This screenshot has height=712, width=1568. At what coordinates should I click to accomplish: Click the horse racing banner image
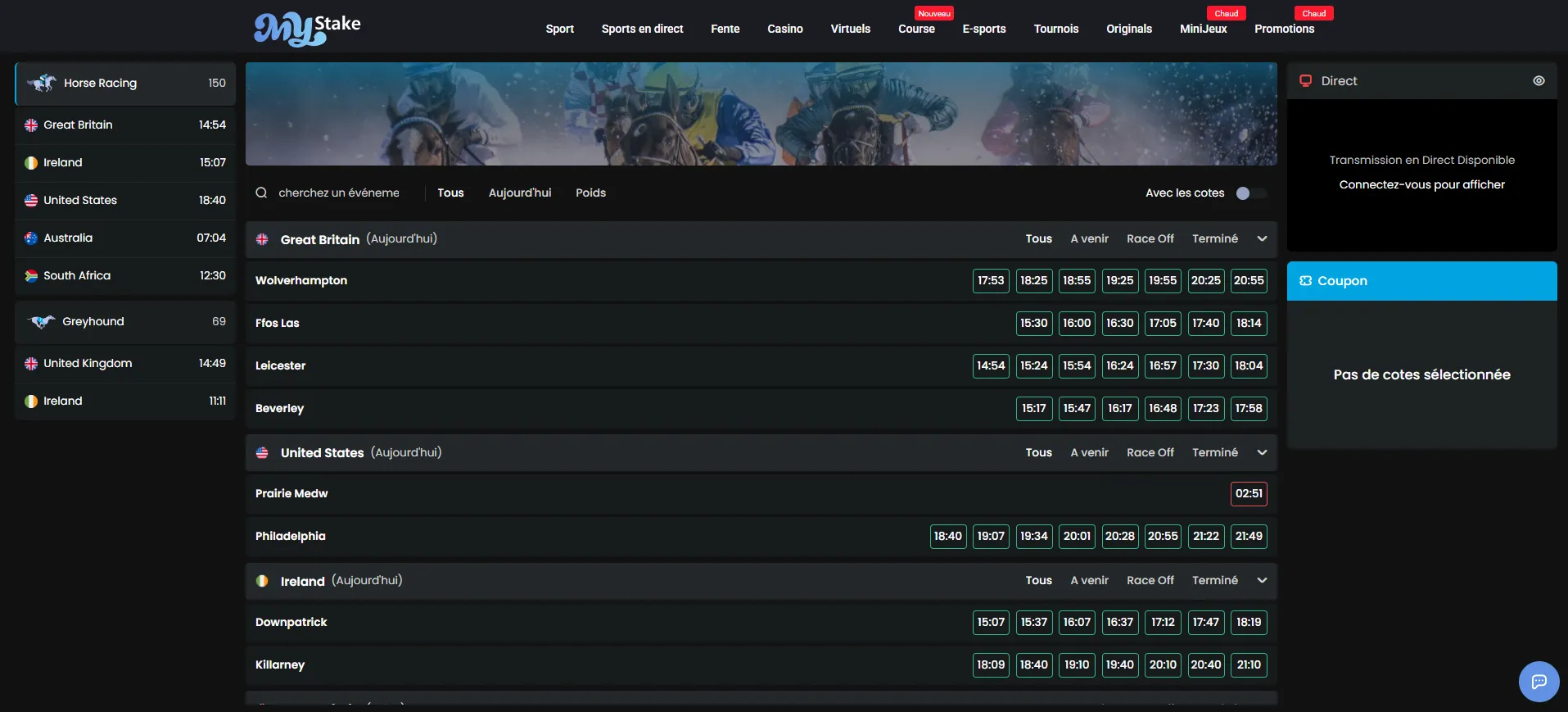pyautogui.click(x=761, y=114)
